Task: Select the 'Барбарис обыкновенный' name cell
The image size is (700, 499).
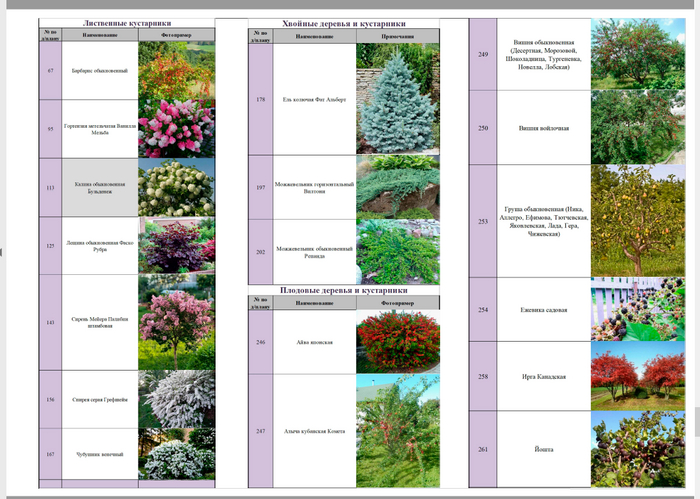Action: (x=100, y=71)
